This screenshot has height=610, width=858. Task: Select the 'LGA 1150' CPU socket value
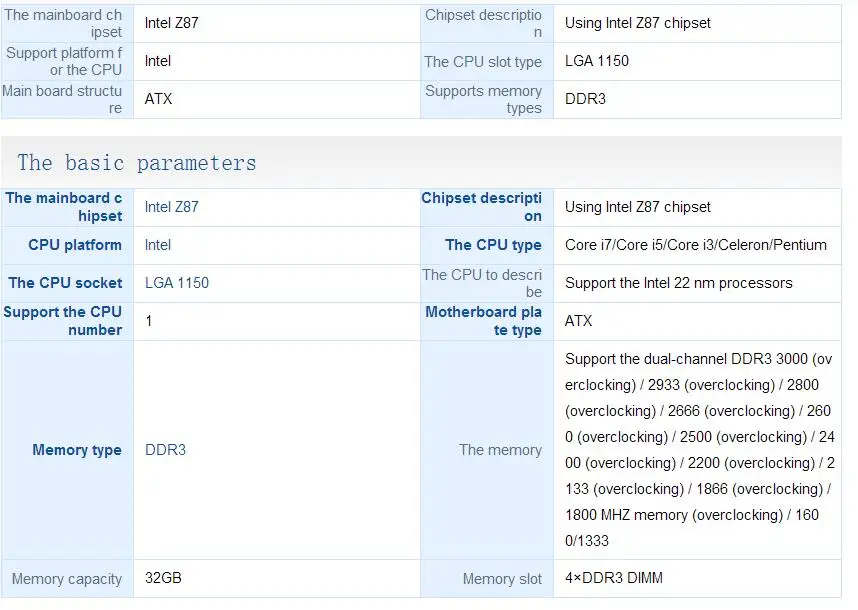pos(177,283)
